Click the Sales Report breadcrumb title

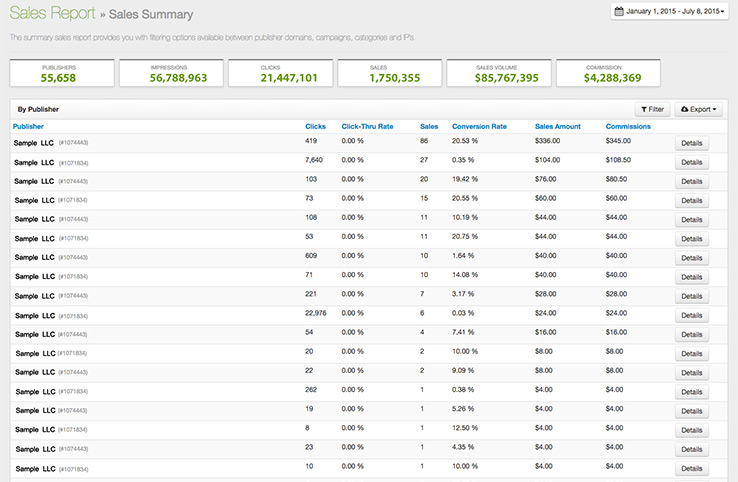click(x=52, y=13)
